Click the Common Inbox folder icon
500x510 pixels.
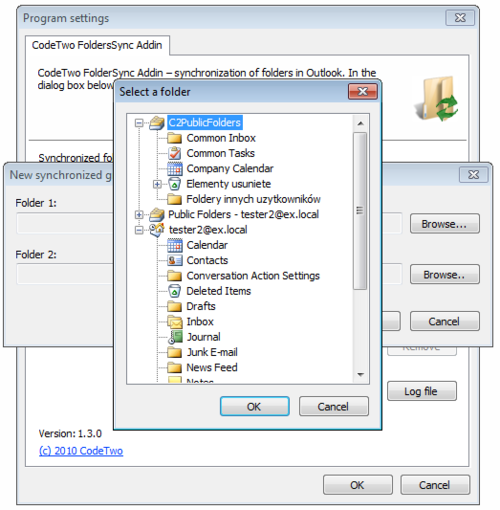click(175, 138)
